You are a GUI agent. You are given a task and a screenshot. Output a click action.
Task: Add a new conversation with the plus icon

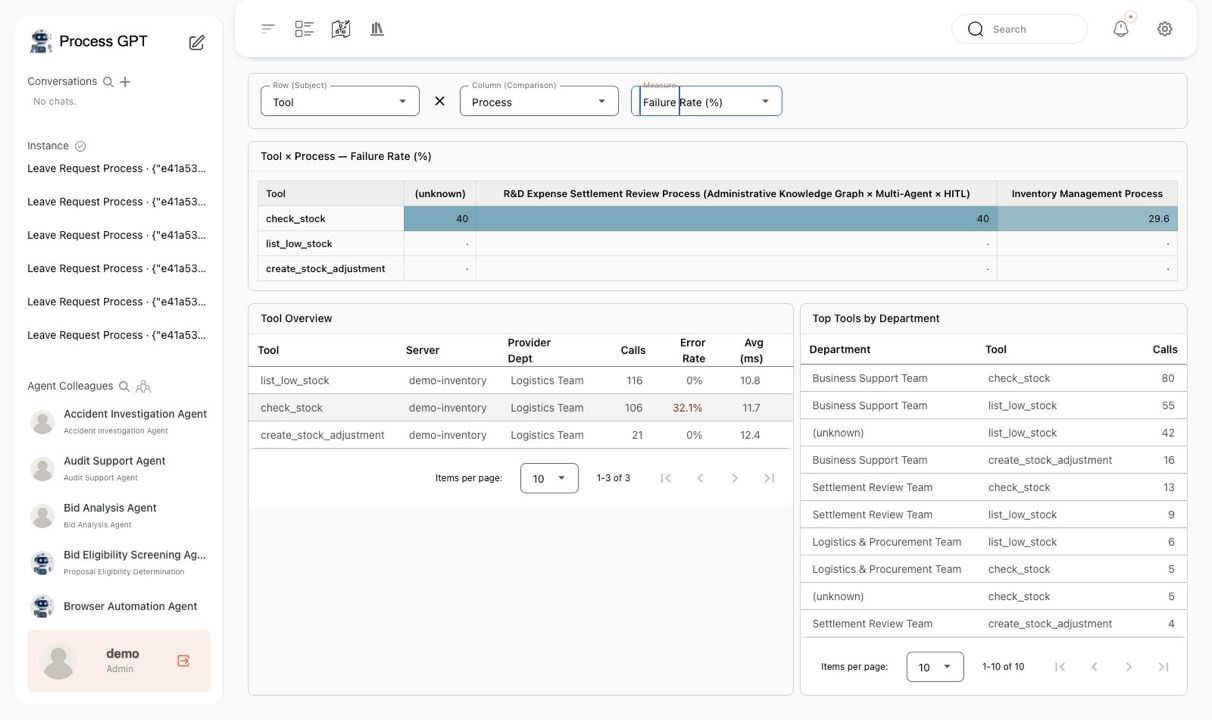[x=125, y=82]
